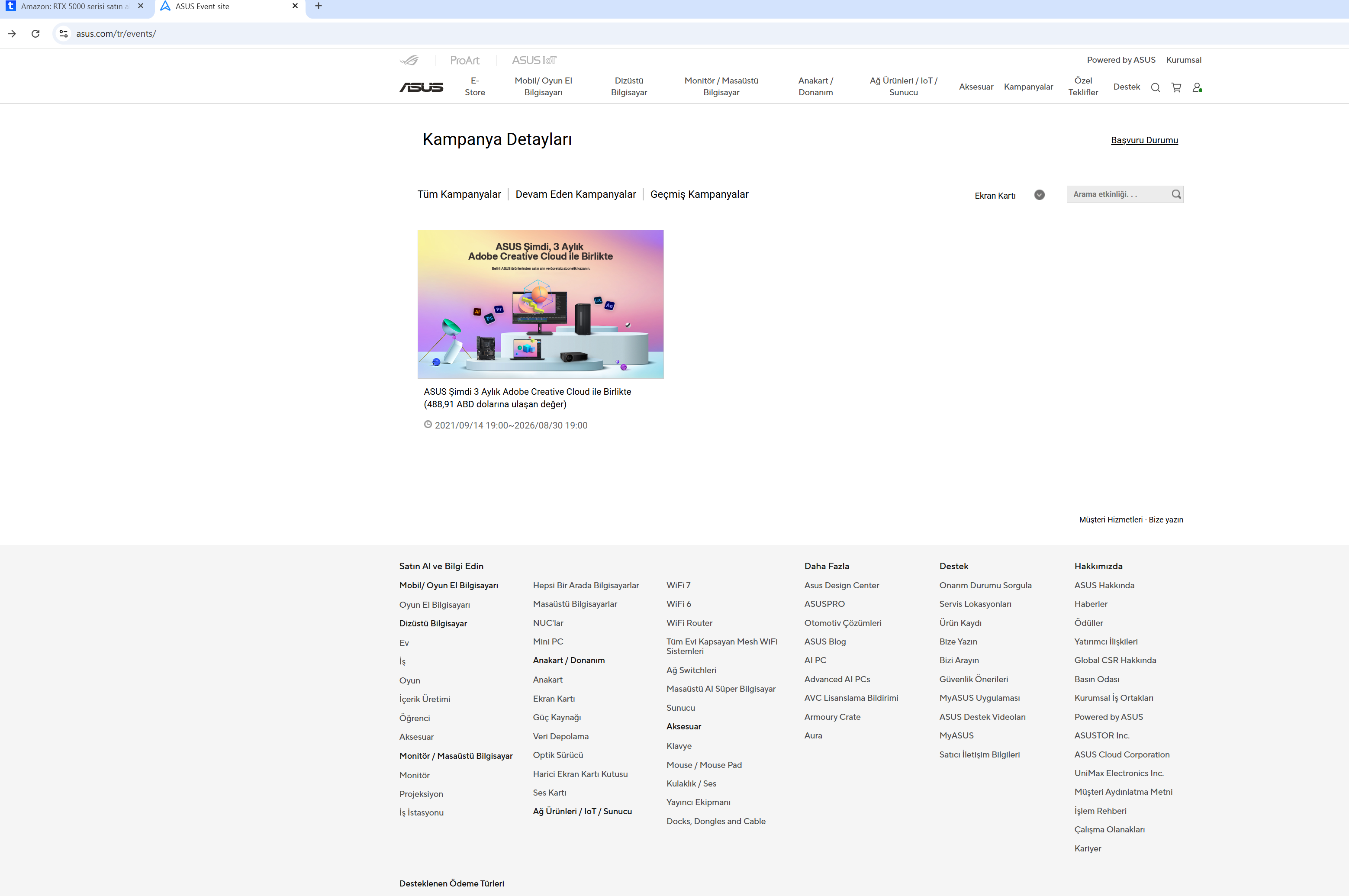
Task: Open the Asus Design Center footer link
Action: click(842, 585)
